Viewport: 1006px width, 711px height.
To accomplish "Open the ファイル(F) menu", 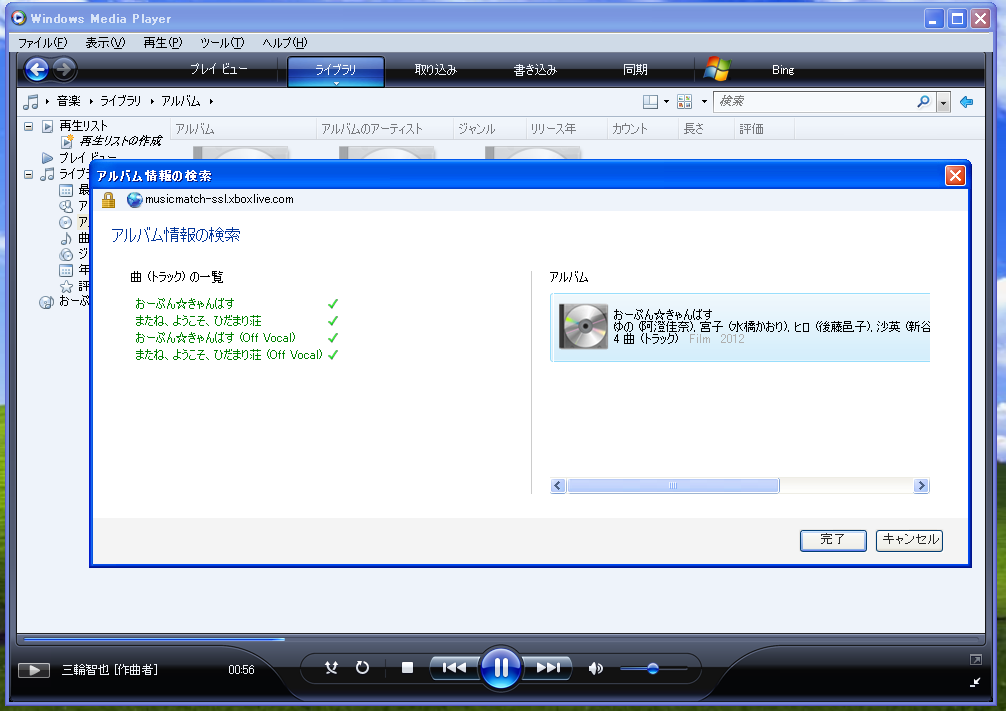I will (42, 43).
